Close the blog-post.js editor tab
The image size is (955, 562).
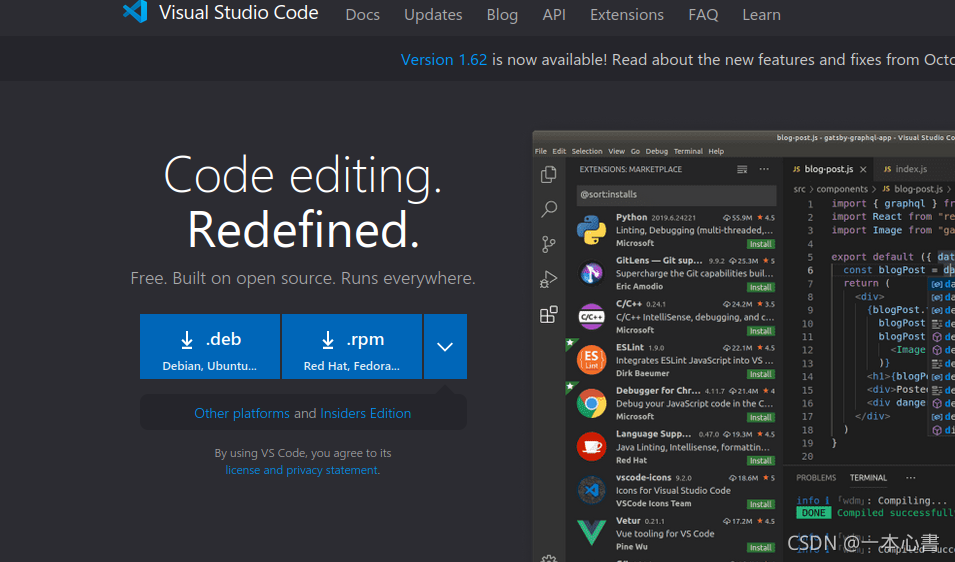pos(863,169)
